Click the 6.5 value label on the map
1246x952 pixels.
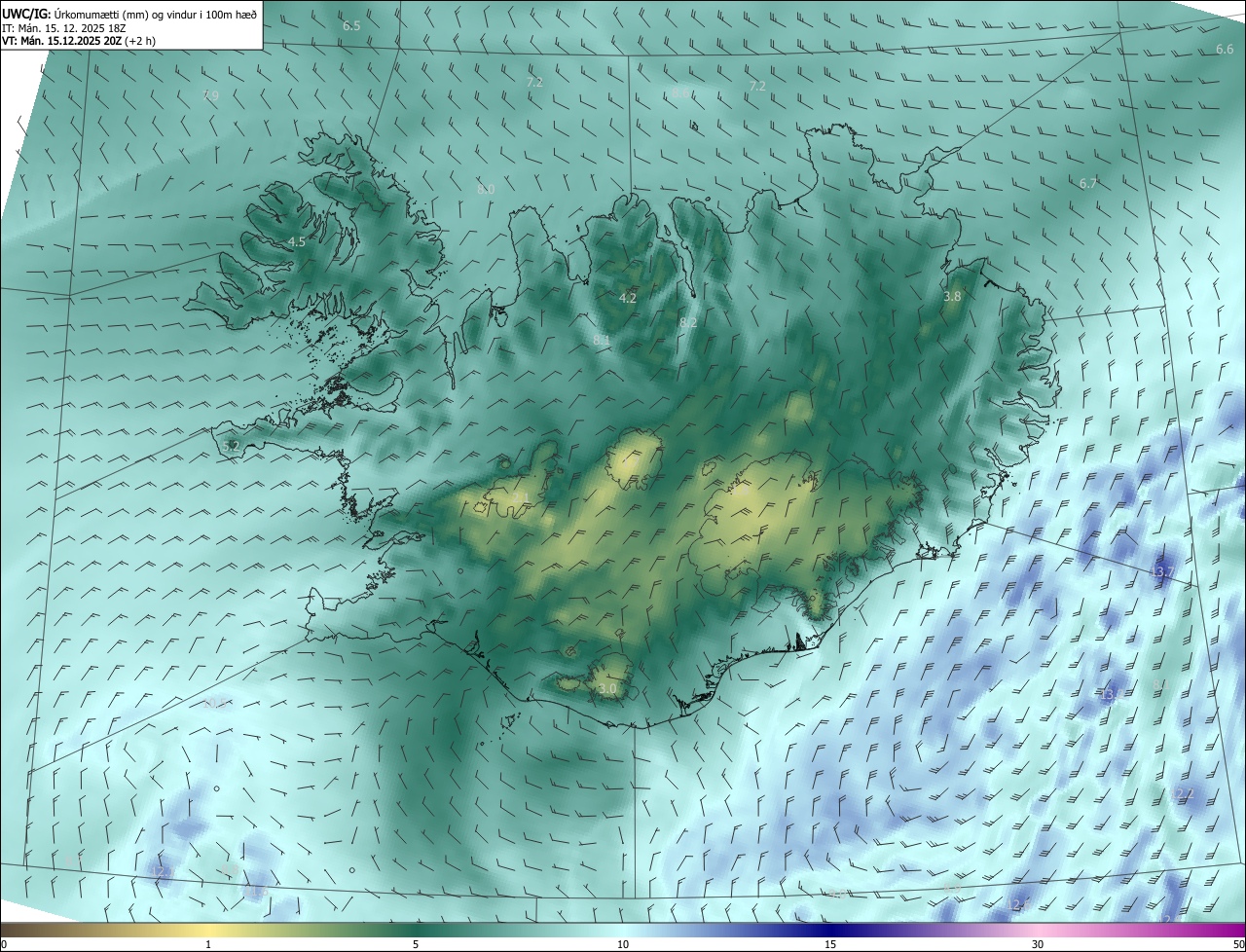(351, 26)
